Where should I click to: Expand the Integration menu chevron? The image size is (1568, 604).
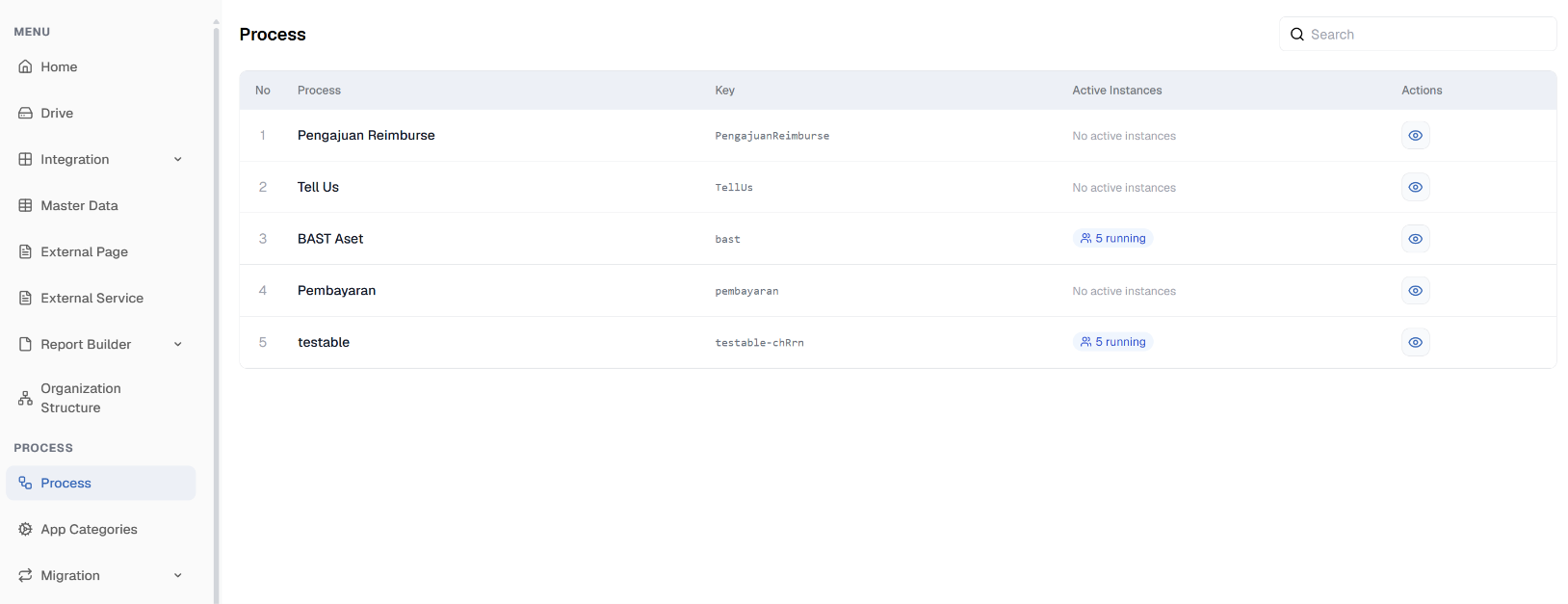178,159
